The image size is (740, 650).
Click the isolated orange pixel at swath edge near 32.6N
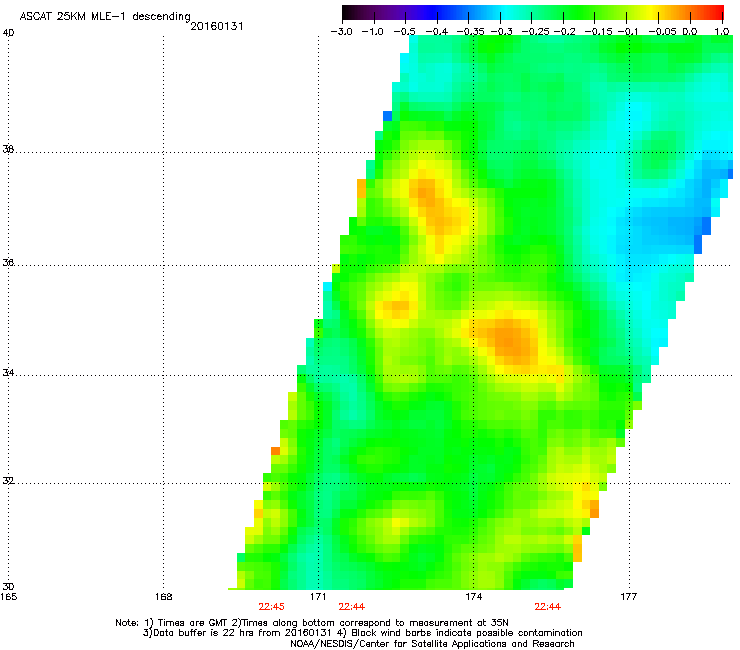(276, 451)
